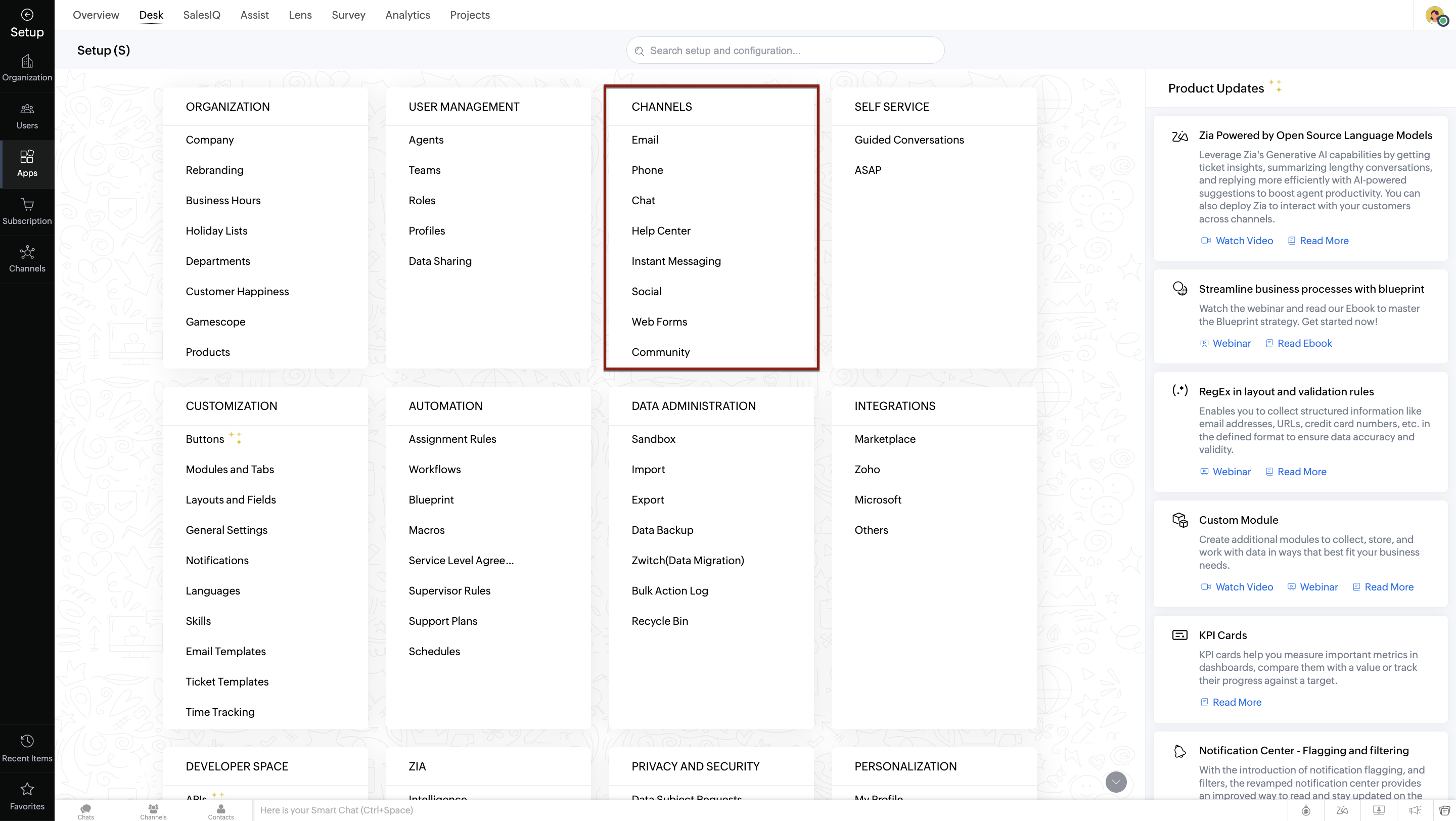Open the Favorites star icon
This screenshot has height=821, width=1456.
(27, 796)
